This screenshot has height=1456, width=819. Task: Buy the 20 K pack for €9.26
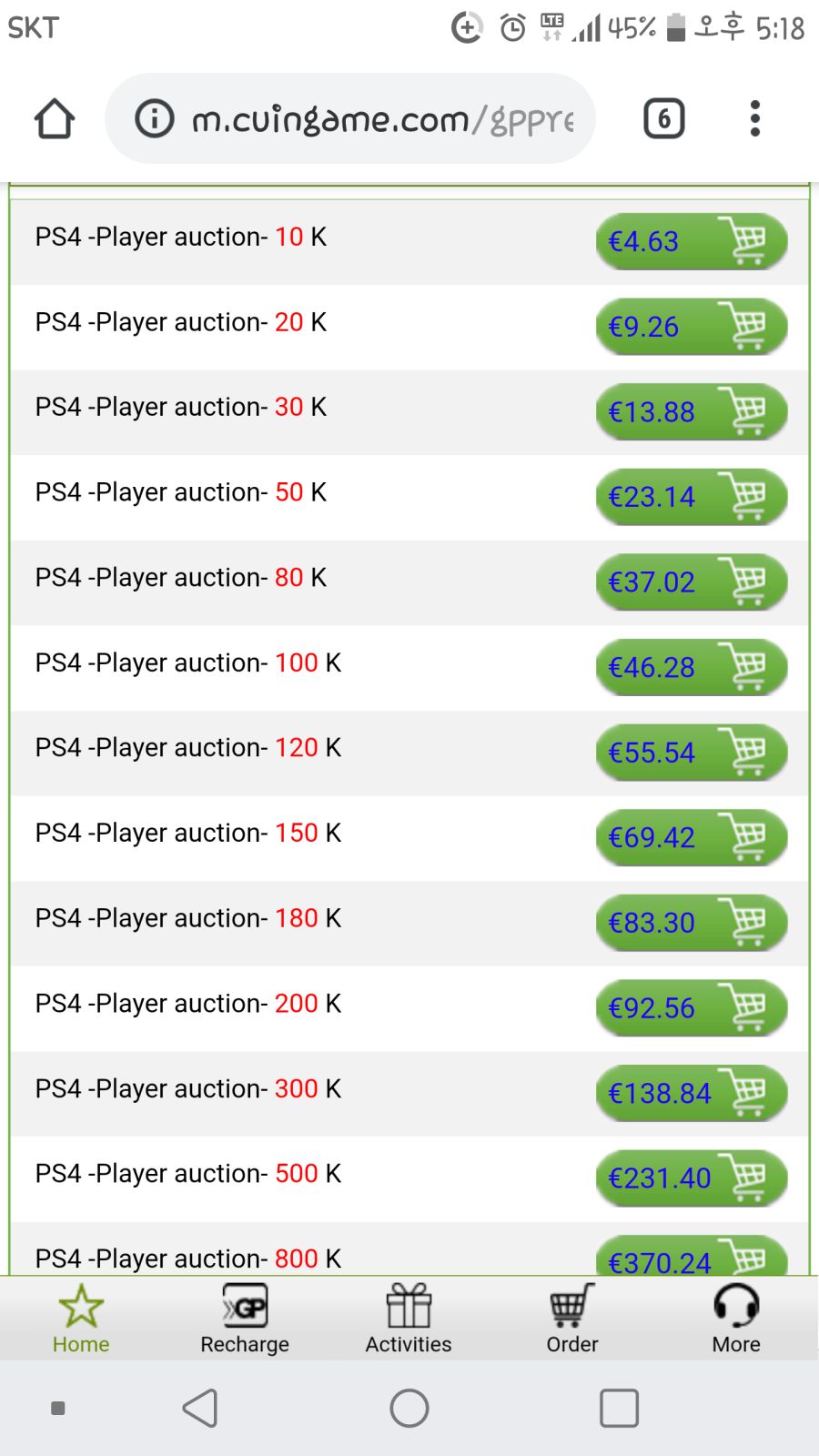(x=644, y=327)
